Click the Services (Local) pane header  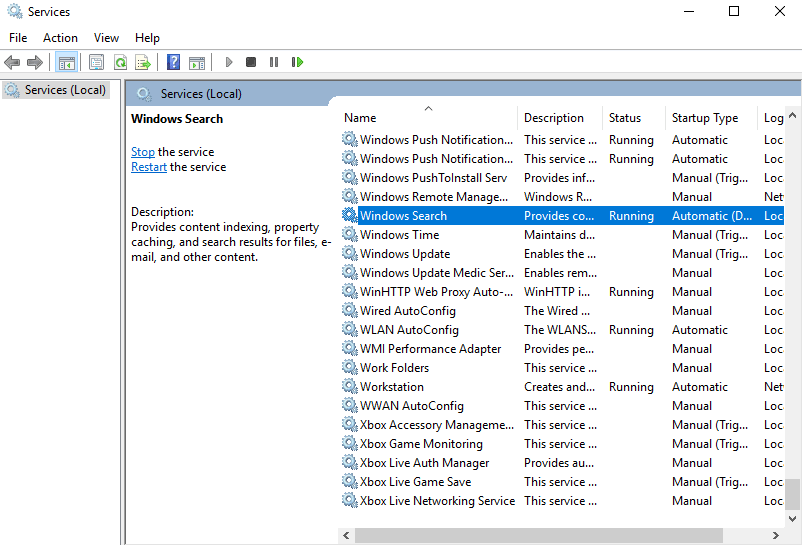(200, 94)
